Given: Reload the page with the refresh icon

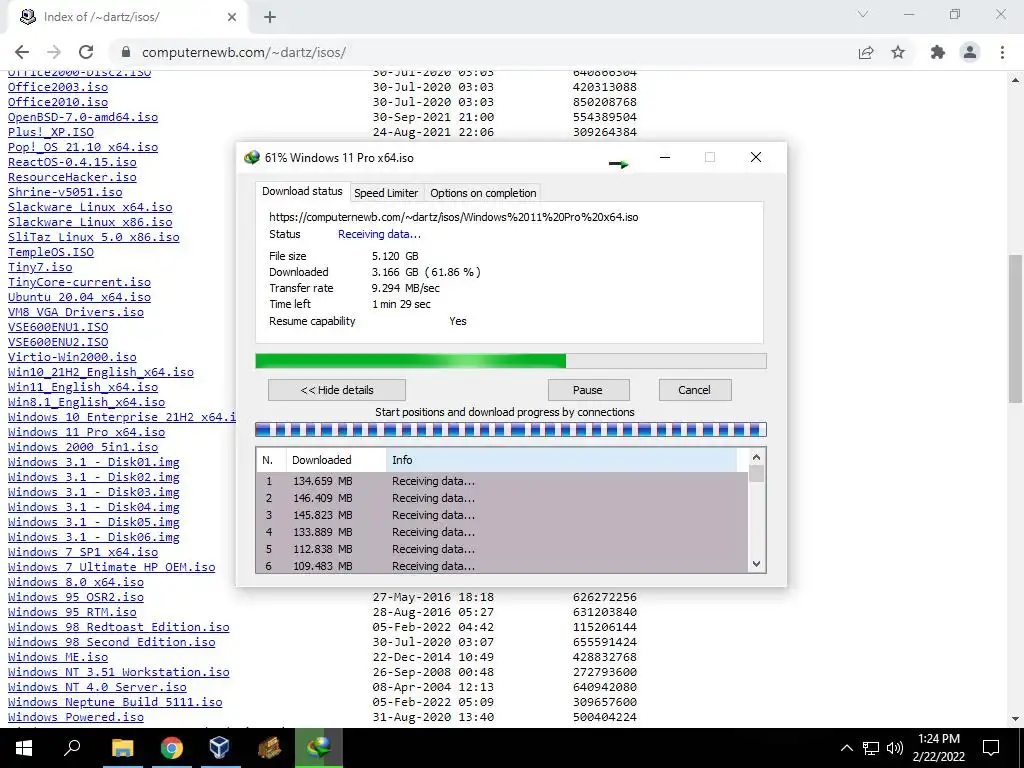Looking at the screenshot, I should coord(86,52).
